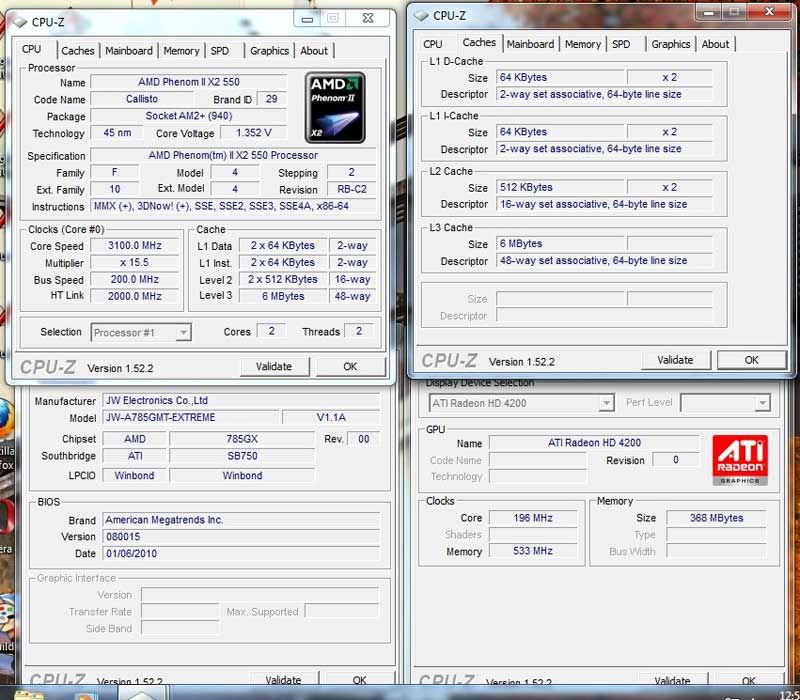The image size is (800, 700).
Task: Click Validate in the processor window
Action: (274, 366)
